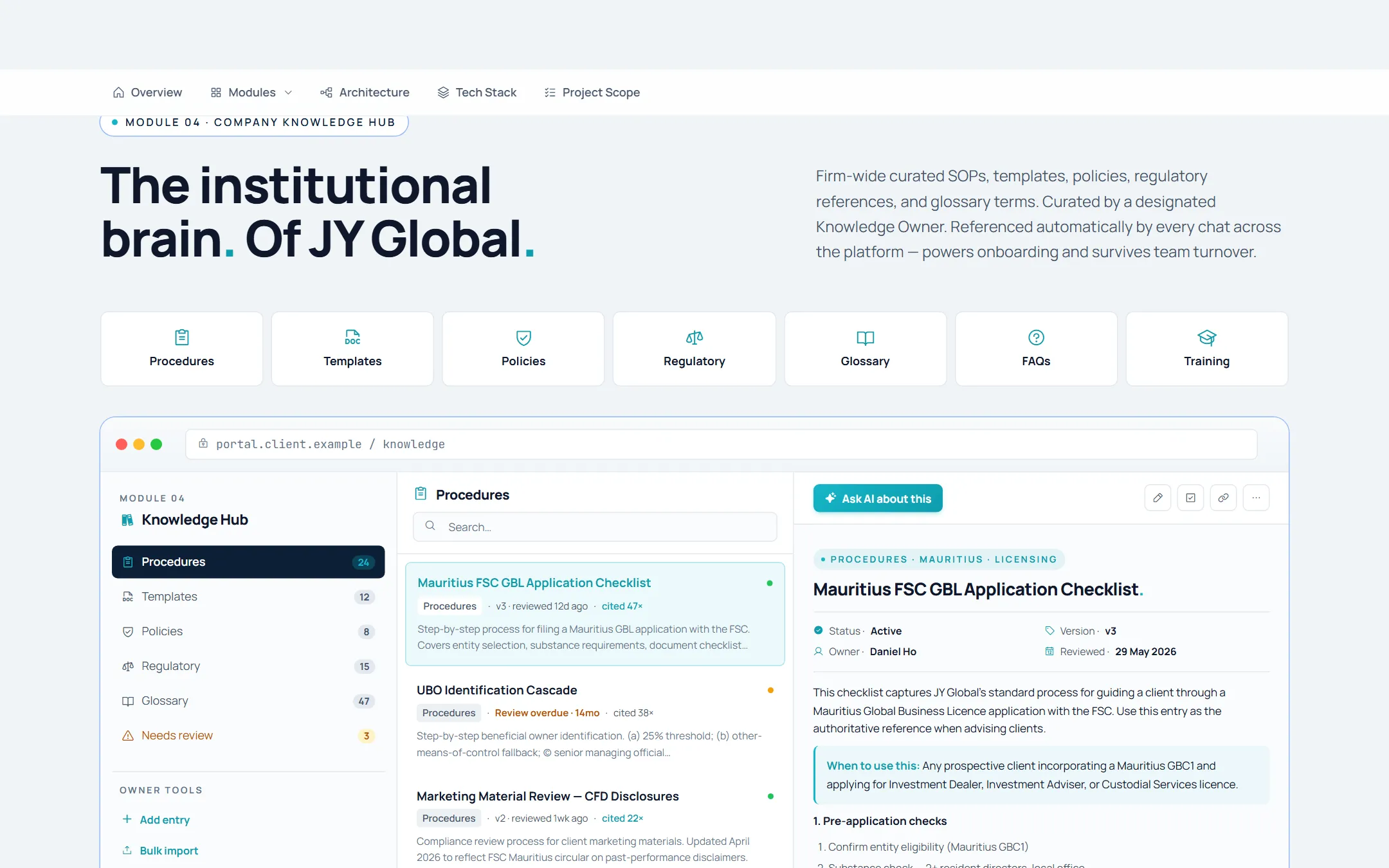Click the Bulk import link
Viewport: 1389px width, 868px height.
pyautogui.click(x=168, y=851)
